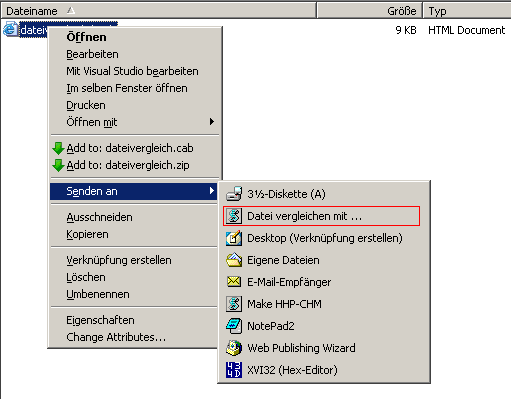Choose Drucken from the context menu
The width and height of the screenshot is (511, 399).
point(135,105)
